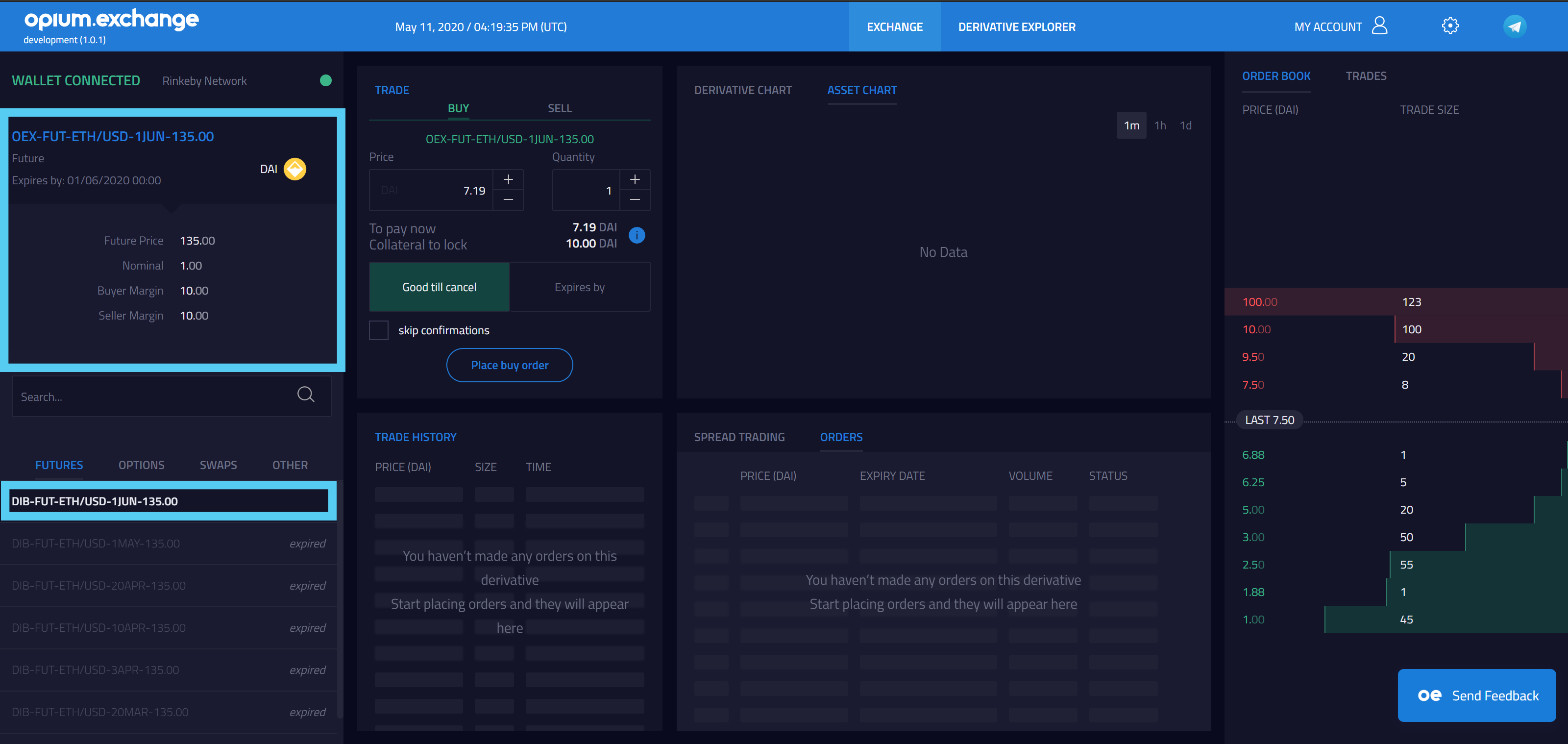Click the Send Feedback button

pos(1477,695)
